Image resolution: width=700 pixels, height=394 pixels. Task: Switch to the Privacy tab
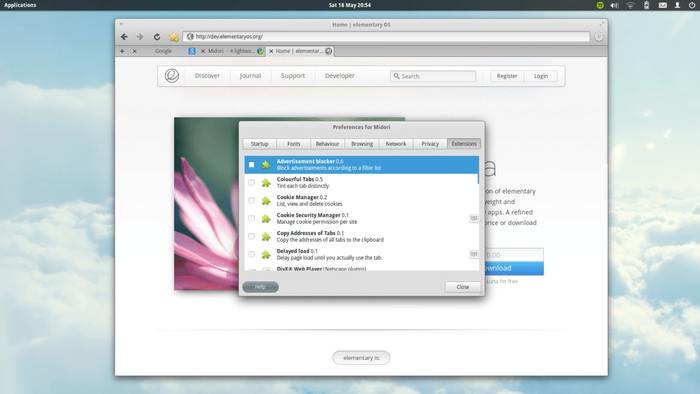[430, 144]
